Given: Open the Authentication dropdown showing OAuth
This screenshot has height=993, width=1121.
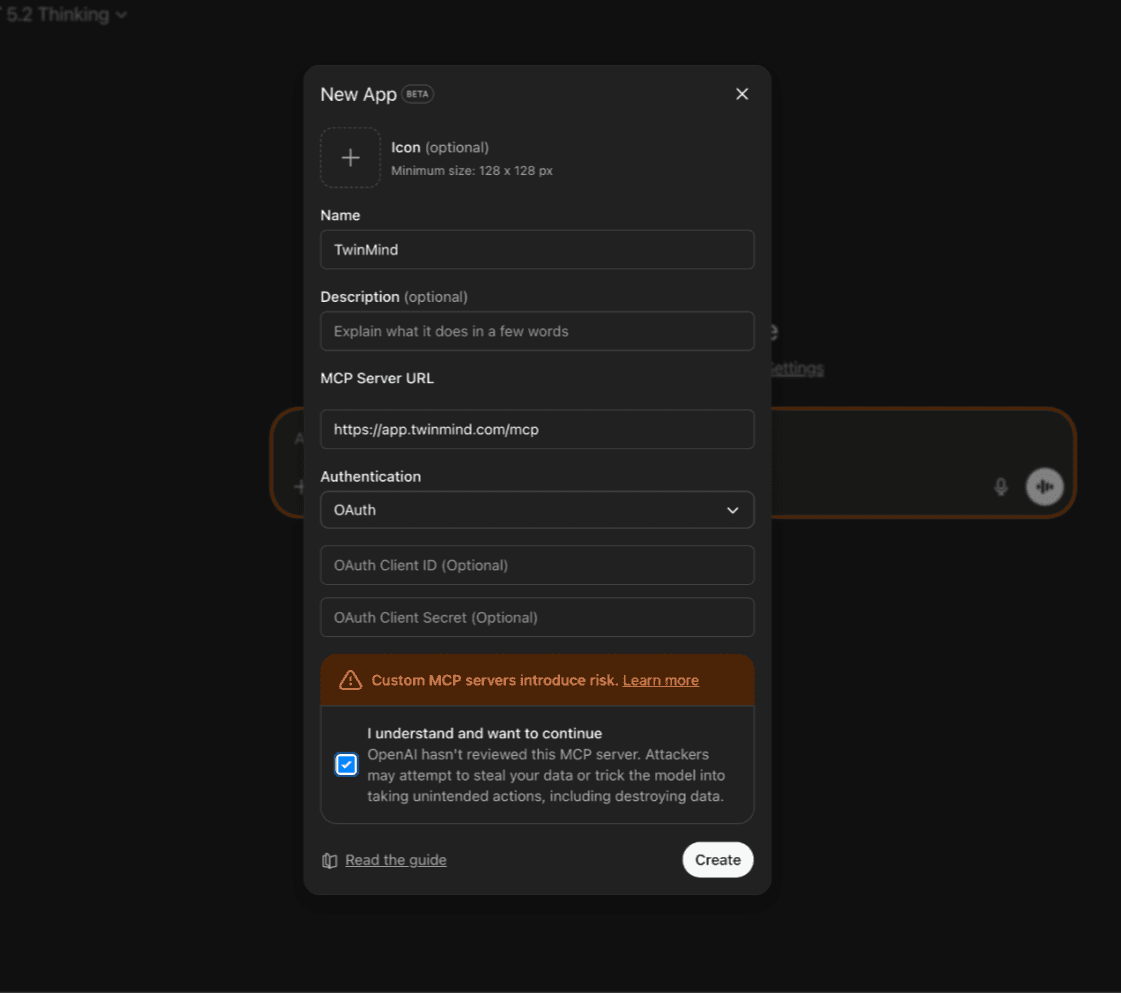Looking at the screenshot, I should point(537,510).
